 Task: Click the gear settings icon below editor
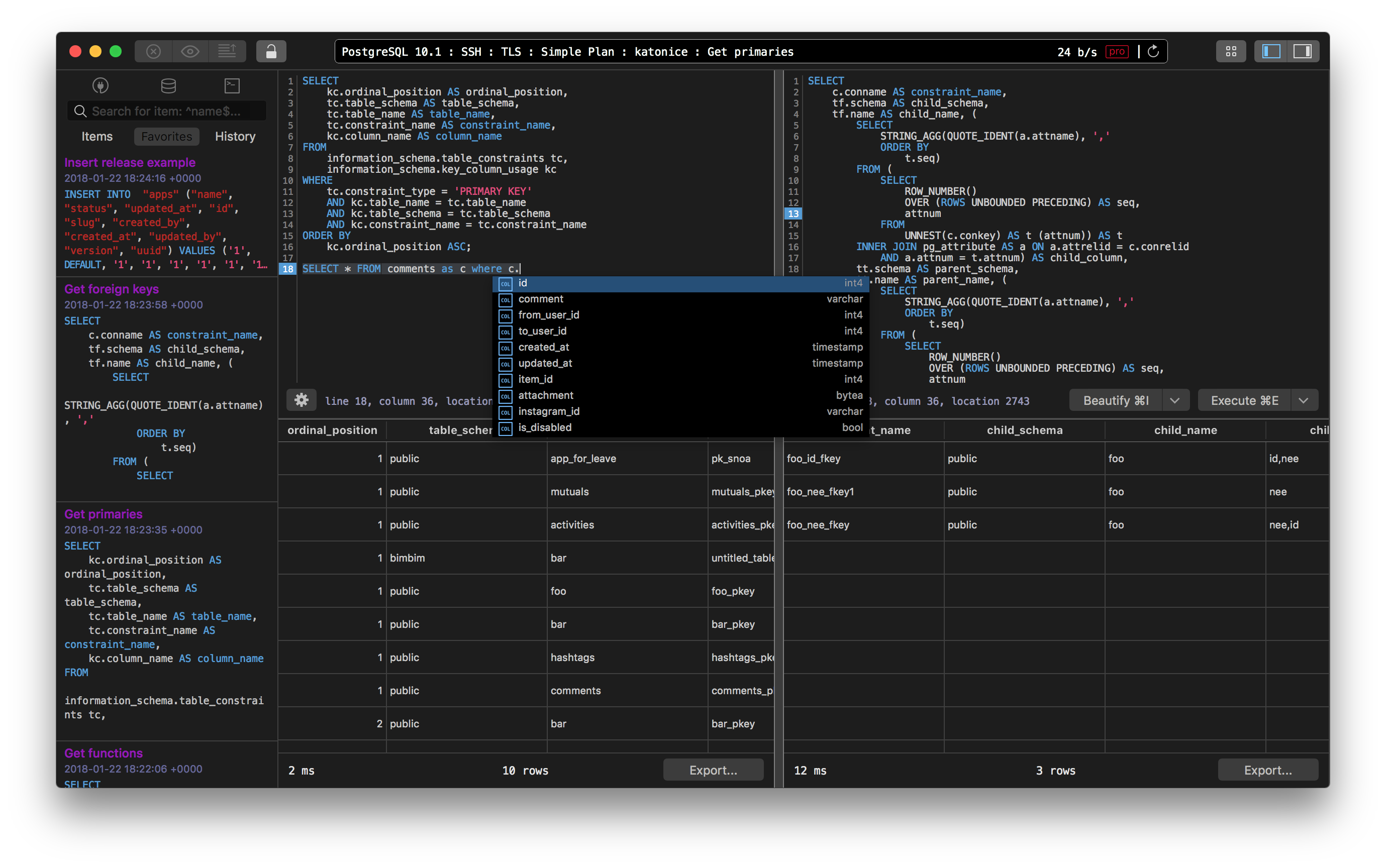(x=302, y=400)
